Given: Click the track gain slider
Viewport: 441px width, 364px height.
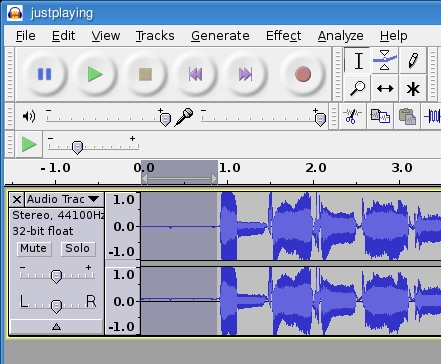Looking at the screenshot, I should pyautogui.click(x=56, y=276).
